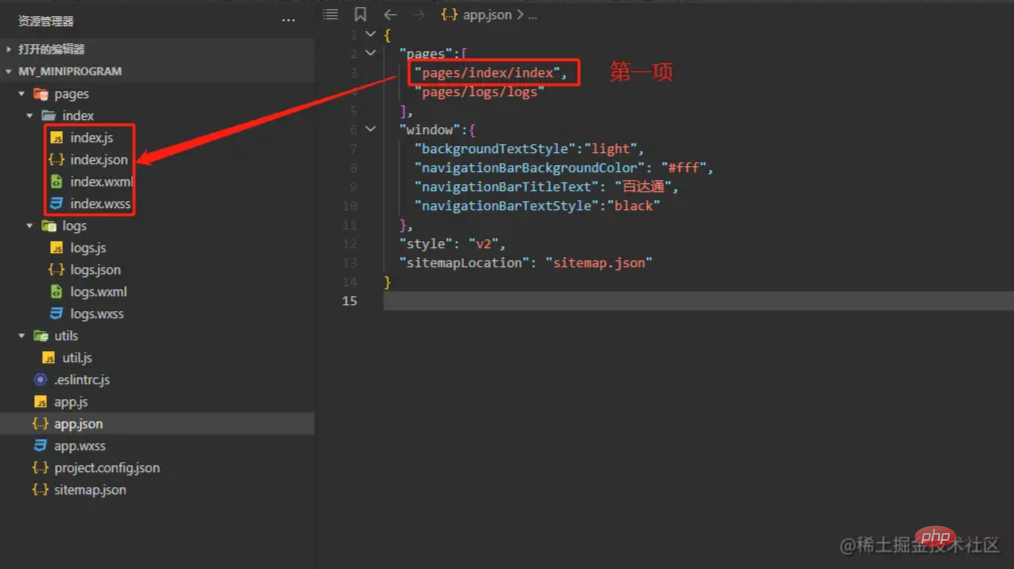
Task: Click the logs.js file icon
Action: (56, 248)
